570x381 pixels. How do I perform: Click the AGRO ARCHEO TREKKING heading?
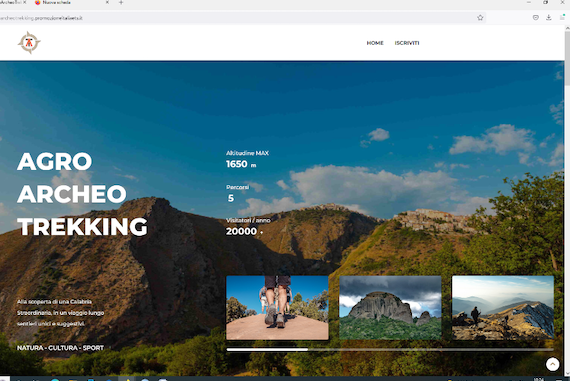coord(82,194)
